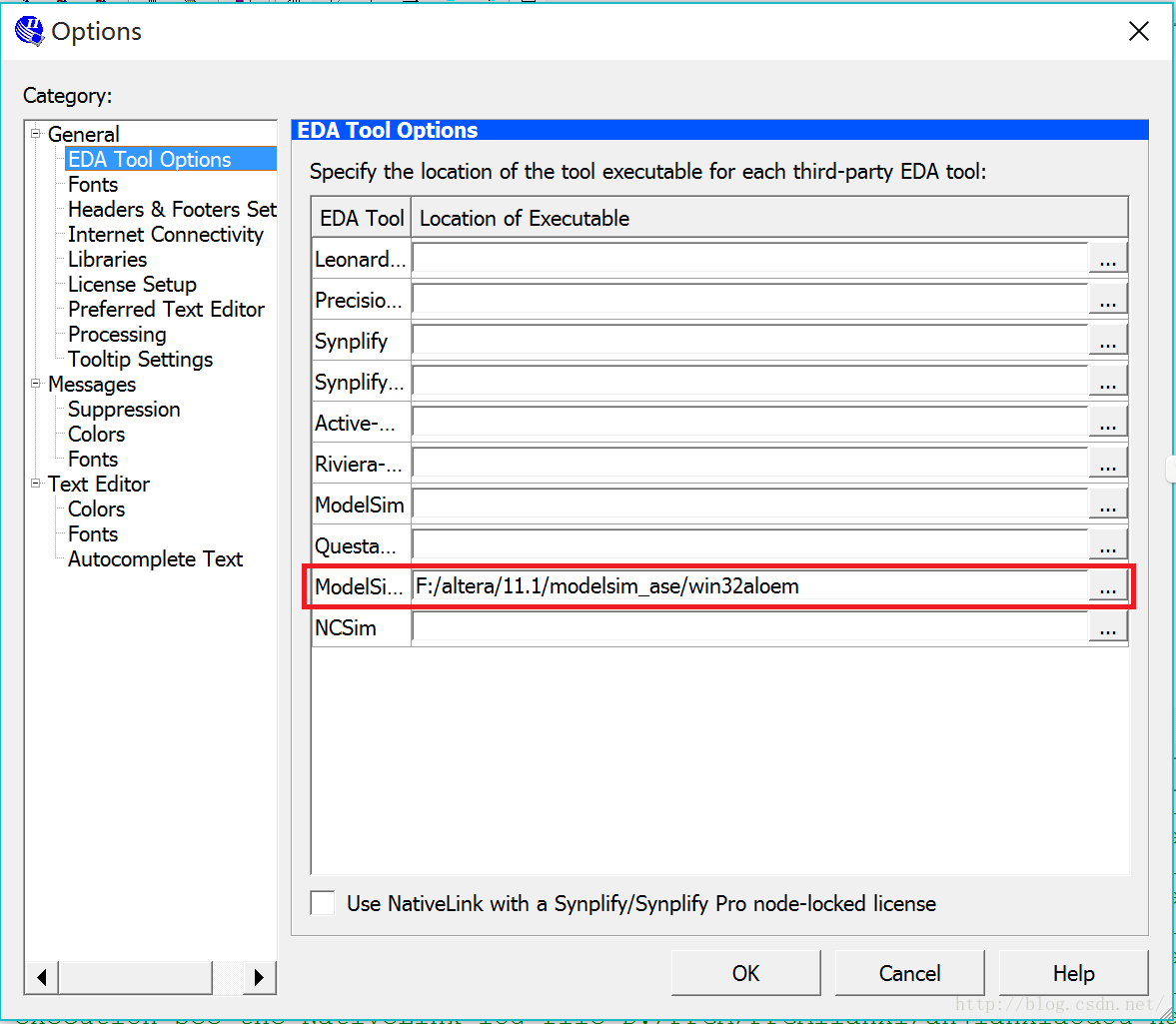The width and height of the screenshot is (1176, 1024).
Task: Select the Messages tree item
Action: click(x=92, y=384)
